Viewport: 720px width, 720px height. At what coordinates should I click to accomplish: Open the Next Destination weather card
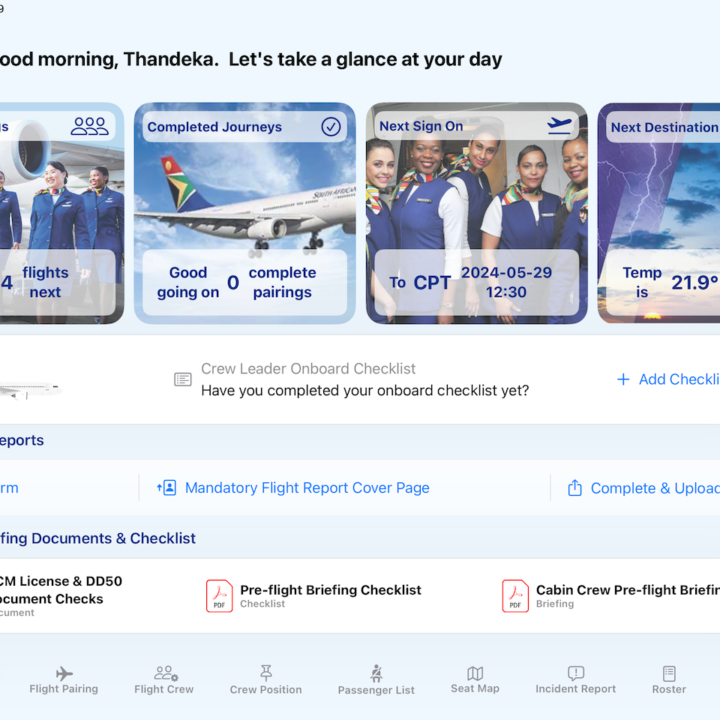click(x=659, y=213)
